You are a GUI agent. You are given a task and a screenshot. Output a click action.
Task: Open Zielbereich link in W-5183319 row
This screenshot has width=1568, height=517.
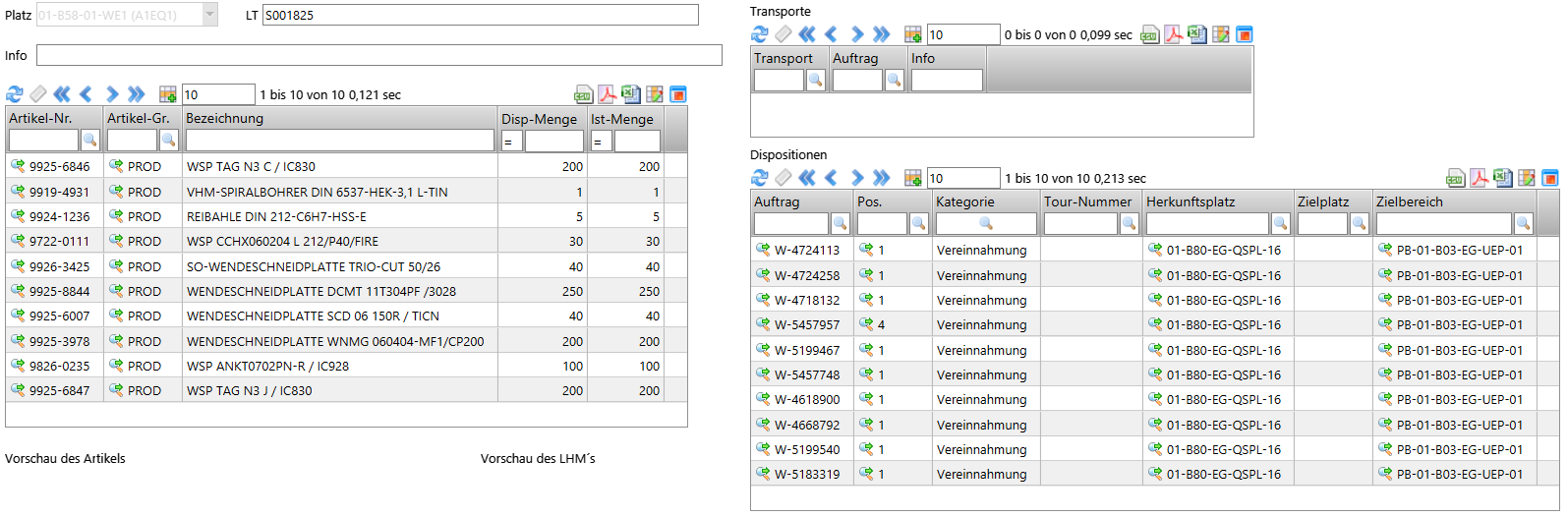click(x=1459, y=475)
